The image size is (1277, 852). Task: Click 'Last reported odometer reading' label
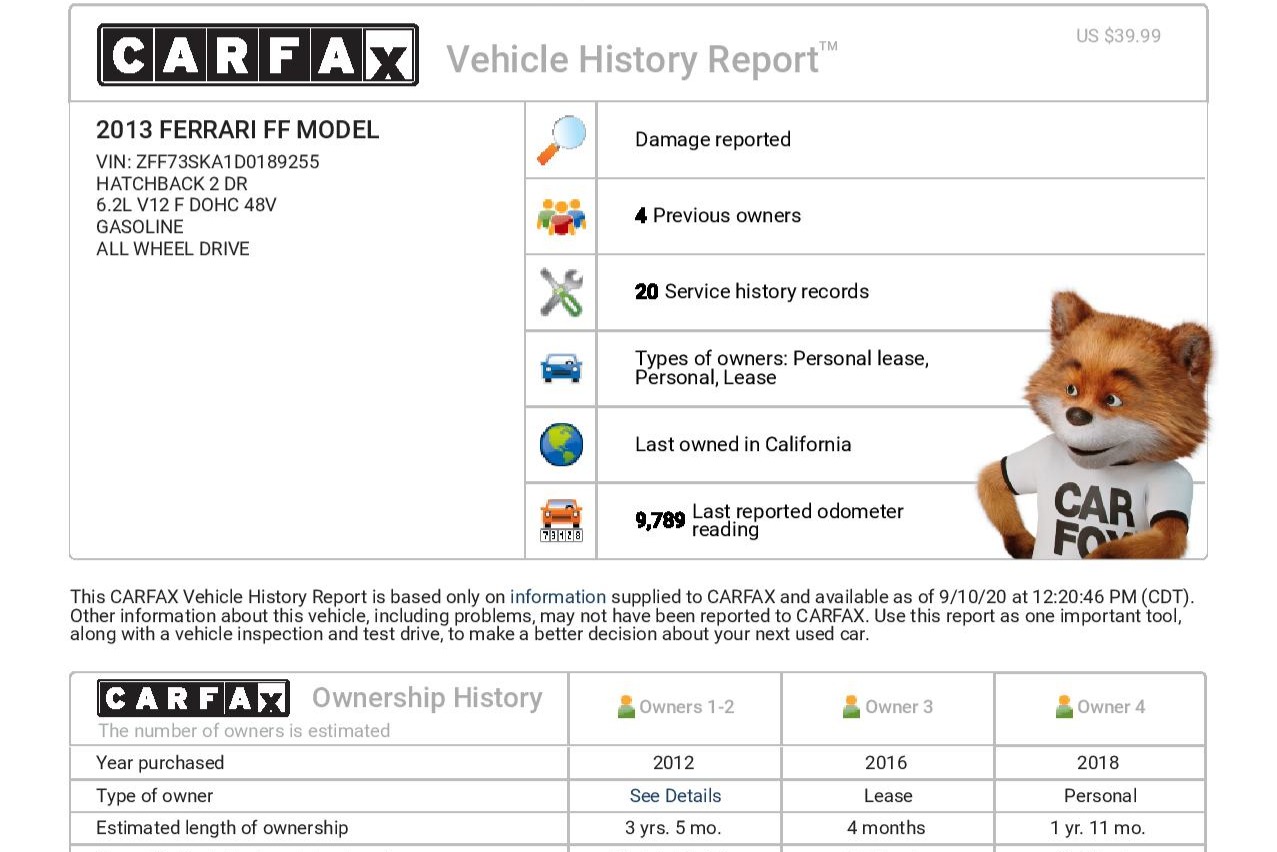(x=798, y=520)
